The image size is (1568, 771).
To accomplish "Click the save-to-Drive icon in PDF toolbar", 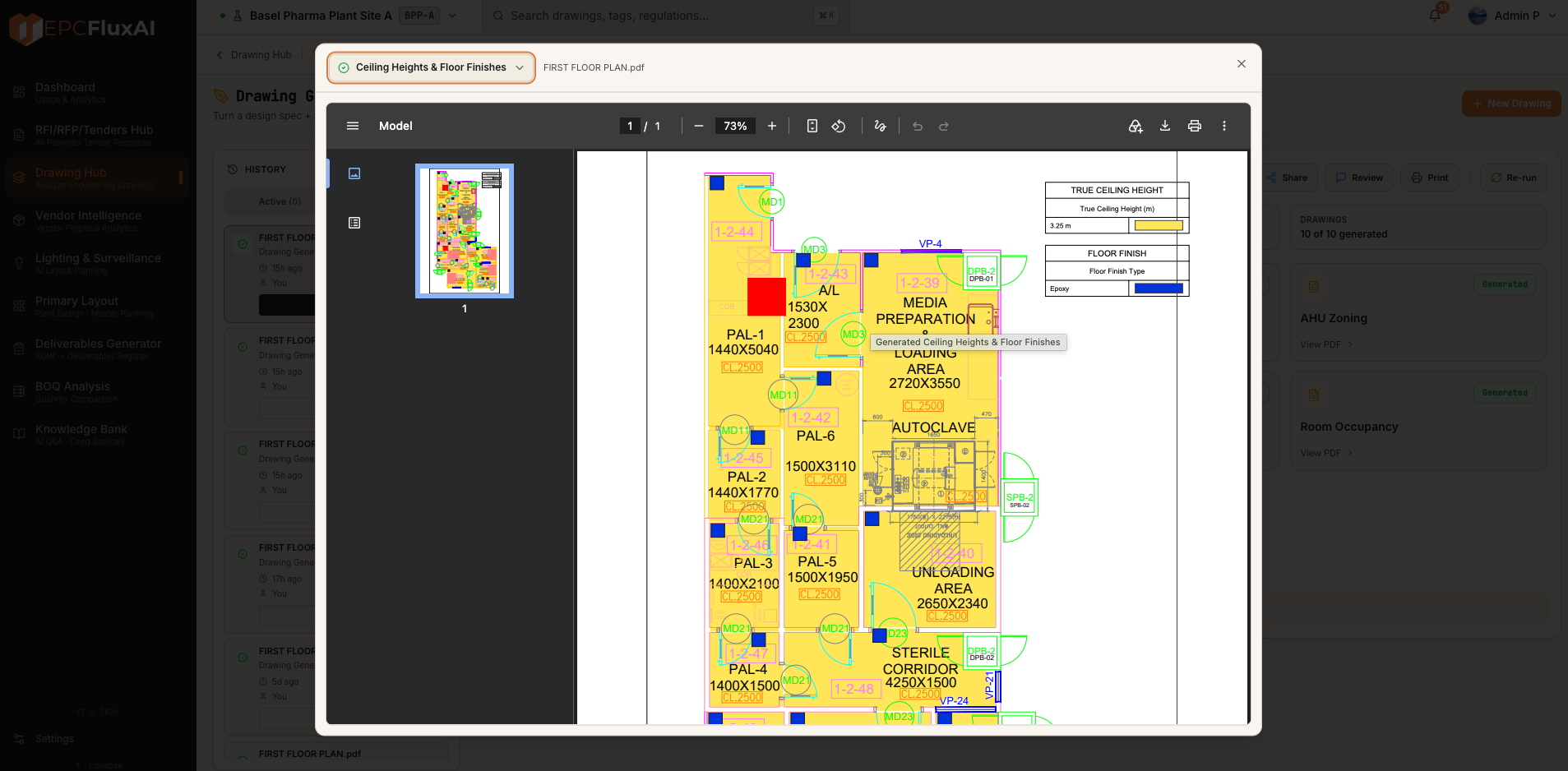I will coord(1136,126).
